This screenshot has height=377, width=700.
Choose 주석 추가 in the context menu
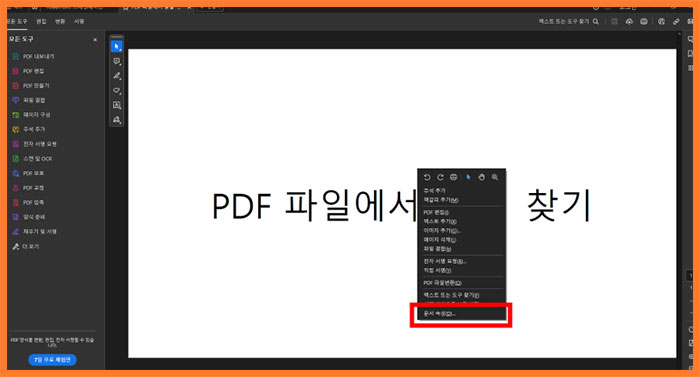coord(434,191)
